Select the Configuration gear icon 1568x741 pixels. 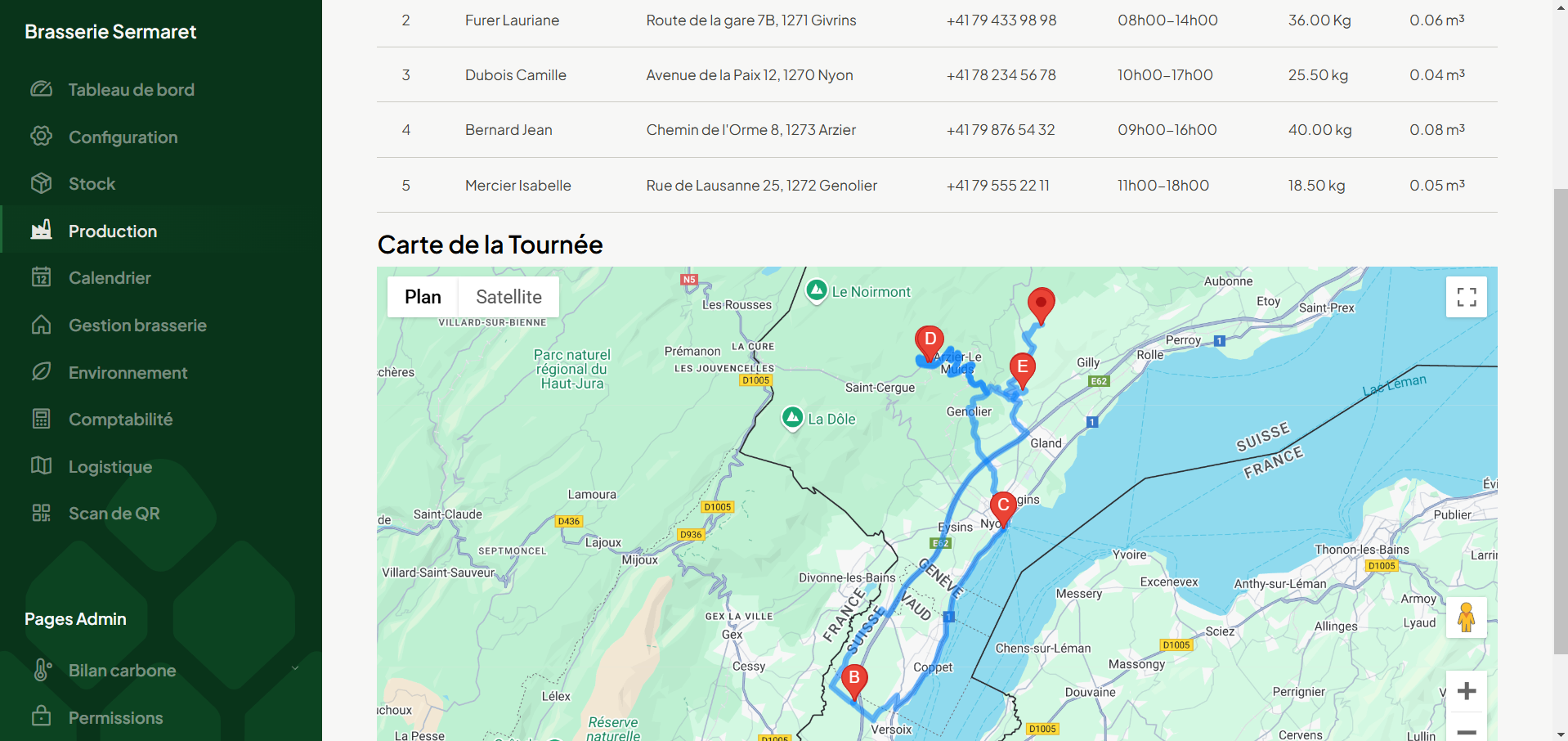[41, 137]
